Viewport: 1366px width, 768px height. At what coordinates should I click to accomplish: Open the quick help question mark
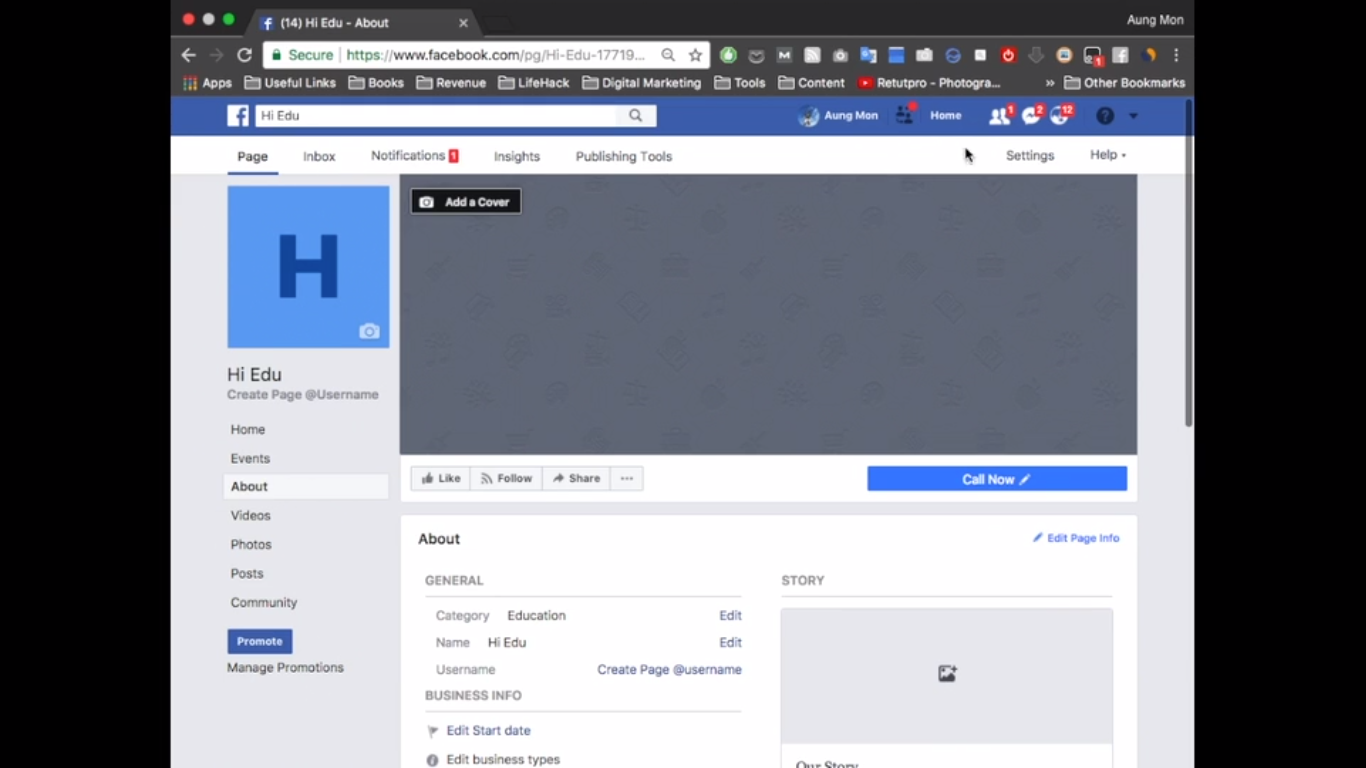[1105, 116]
